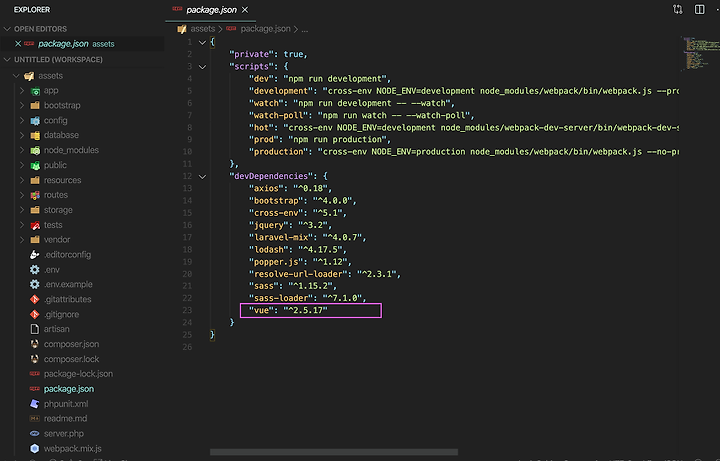Image resolution: width=720 pixels, height=461 pixels.
Task: Expand the app folder chevron
Action: click(x=22, y=91)
